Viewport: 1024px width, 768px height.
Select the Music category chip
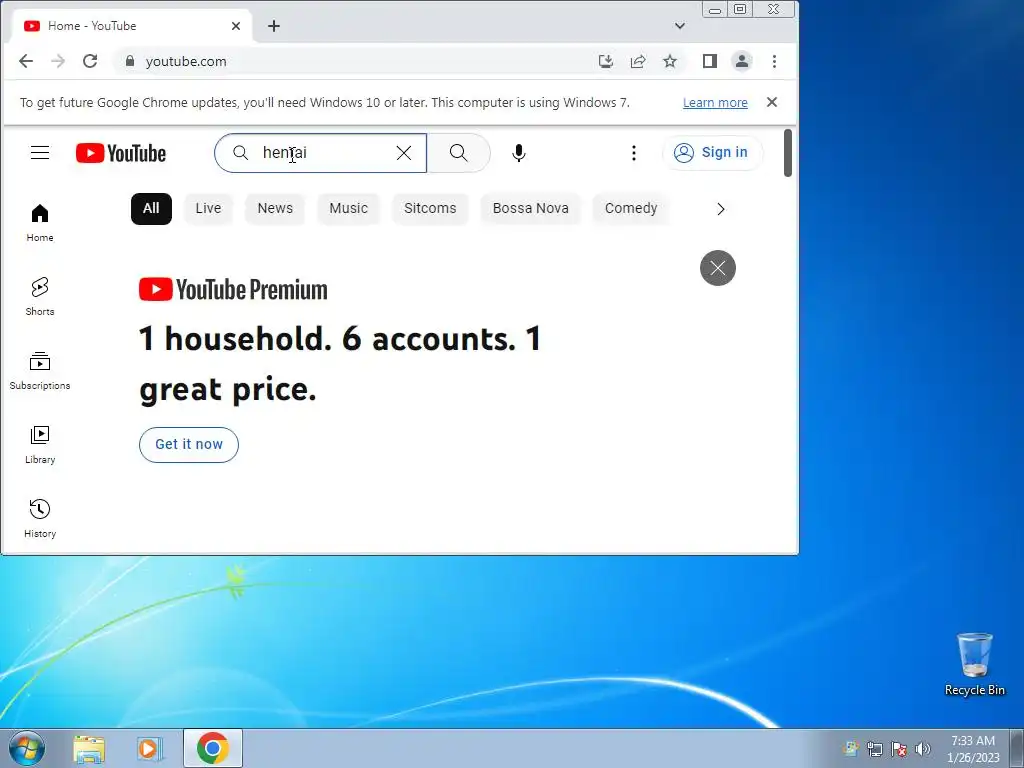(349, 209)
